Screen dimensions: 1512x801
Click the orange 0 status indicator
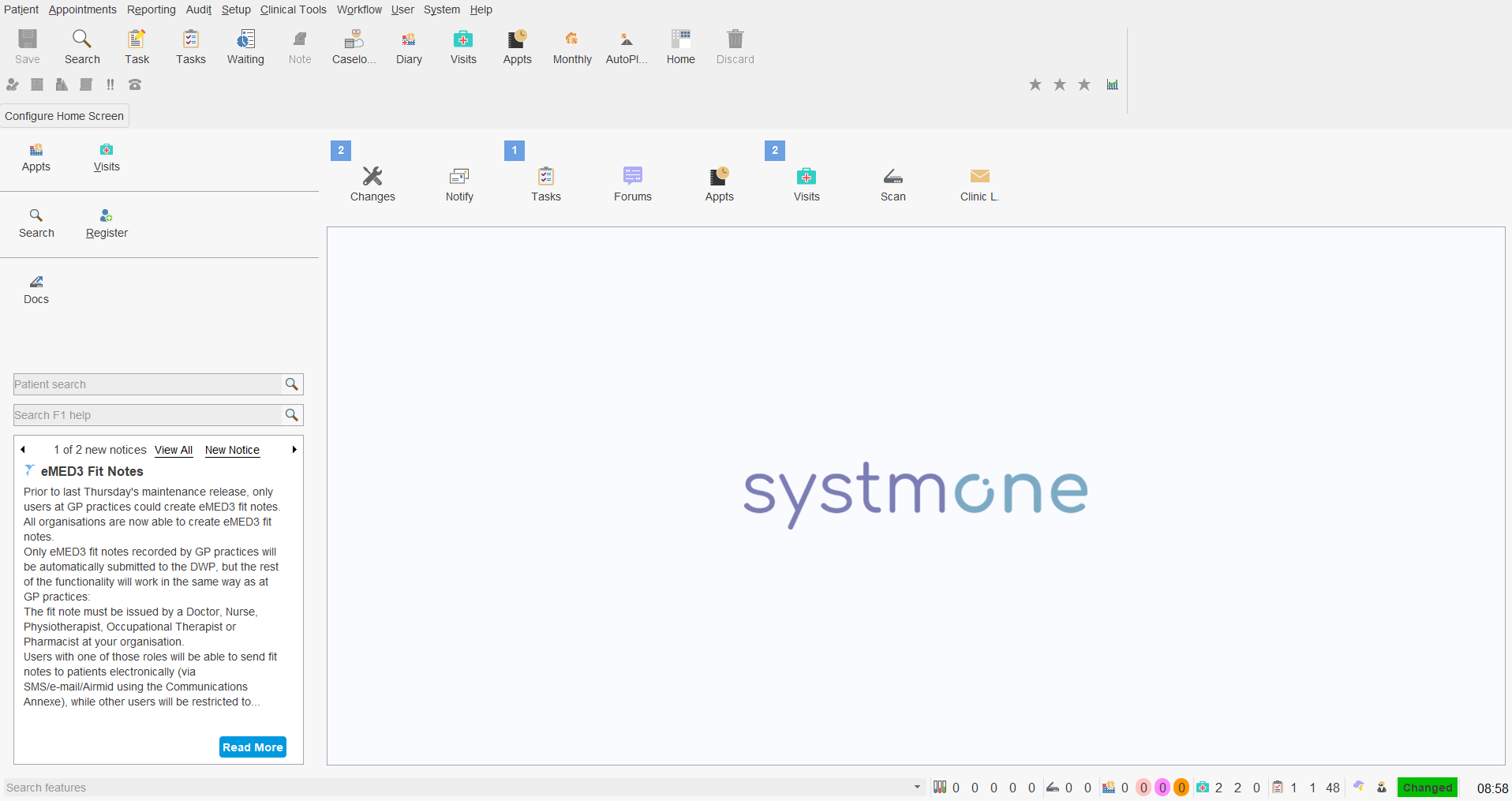[1181, 787]
